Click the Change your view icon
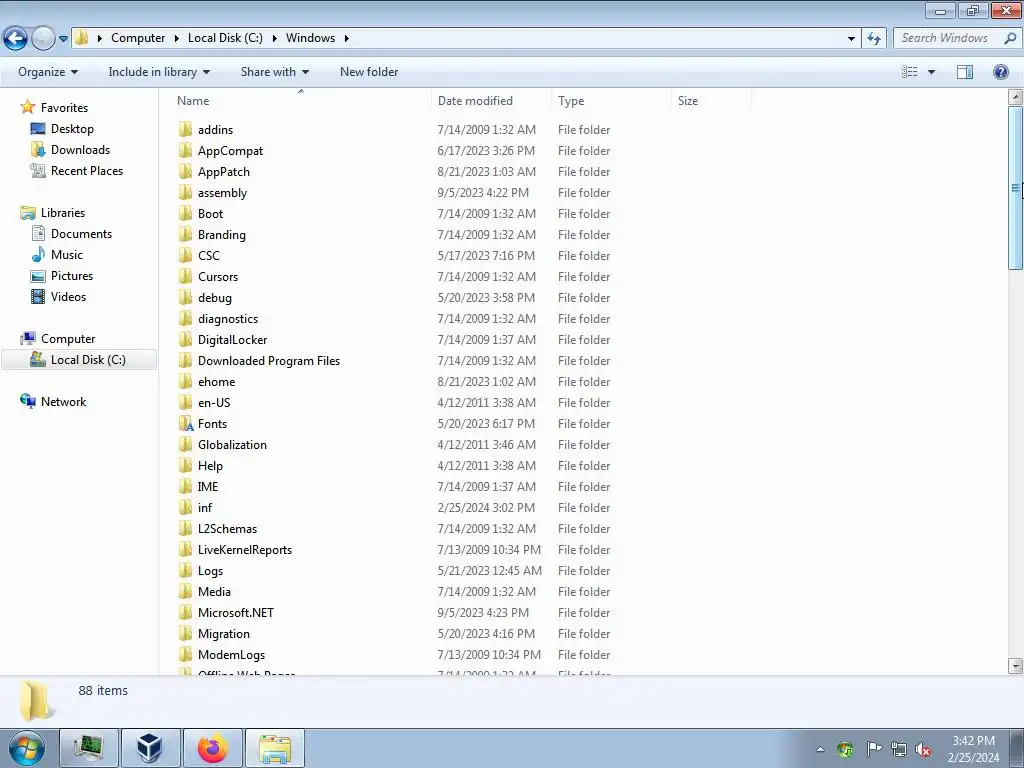The height and width of the screenshot is (768, 1024). (910, 72)
